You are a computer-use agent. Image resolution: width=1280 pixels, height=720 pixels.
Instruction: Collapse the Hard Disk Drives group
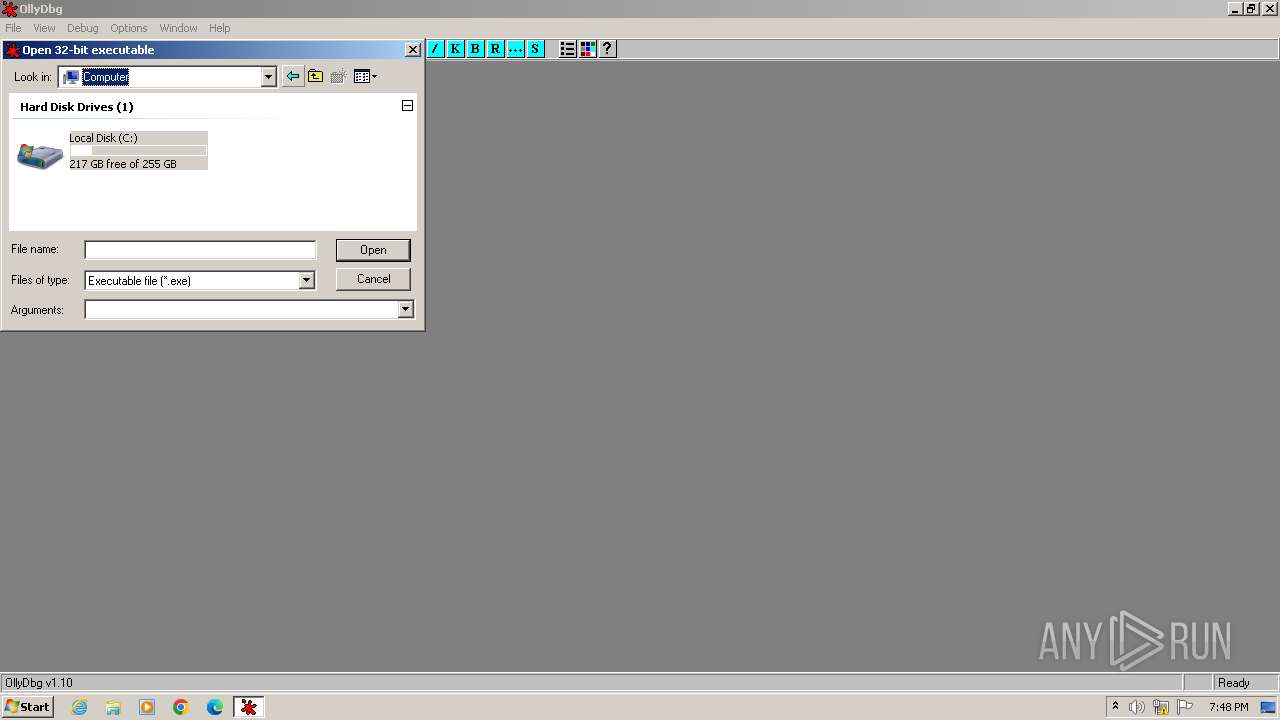click(x=407, y=106)
